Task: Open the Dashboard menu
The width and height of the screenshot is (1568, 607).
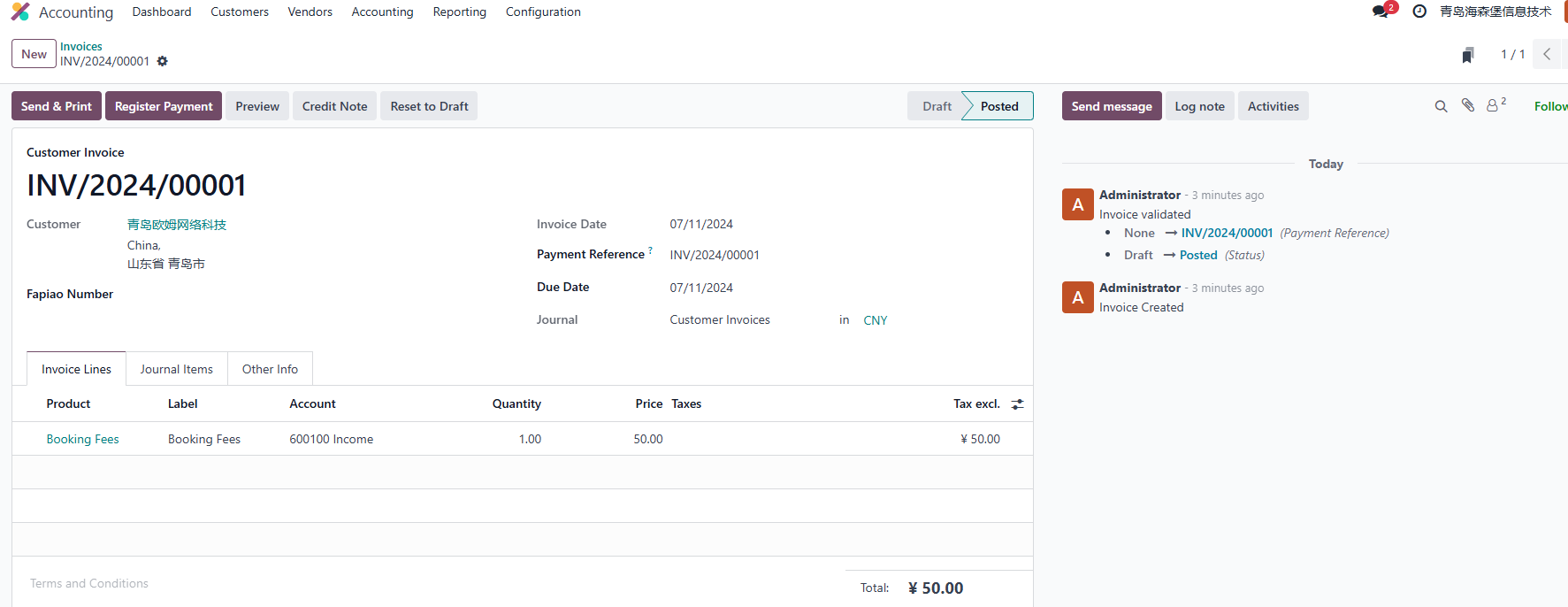Action: click(162, 12)
